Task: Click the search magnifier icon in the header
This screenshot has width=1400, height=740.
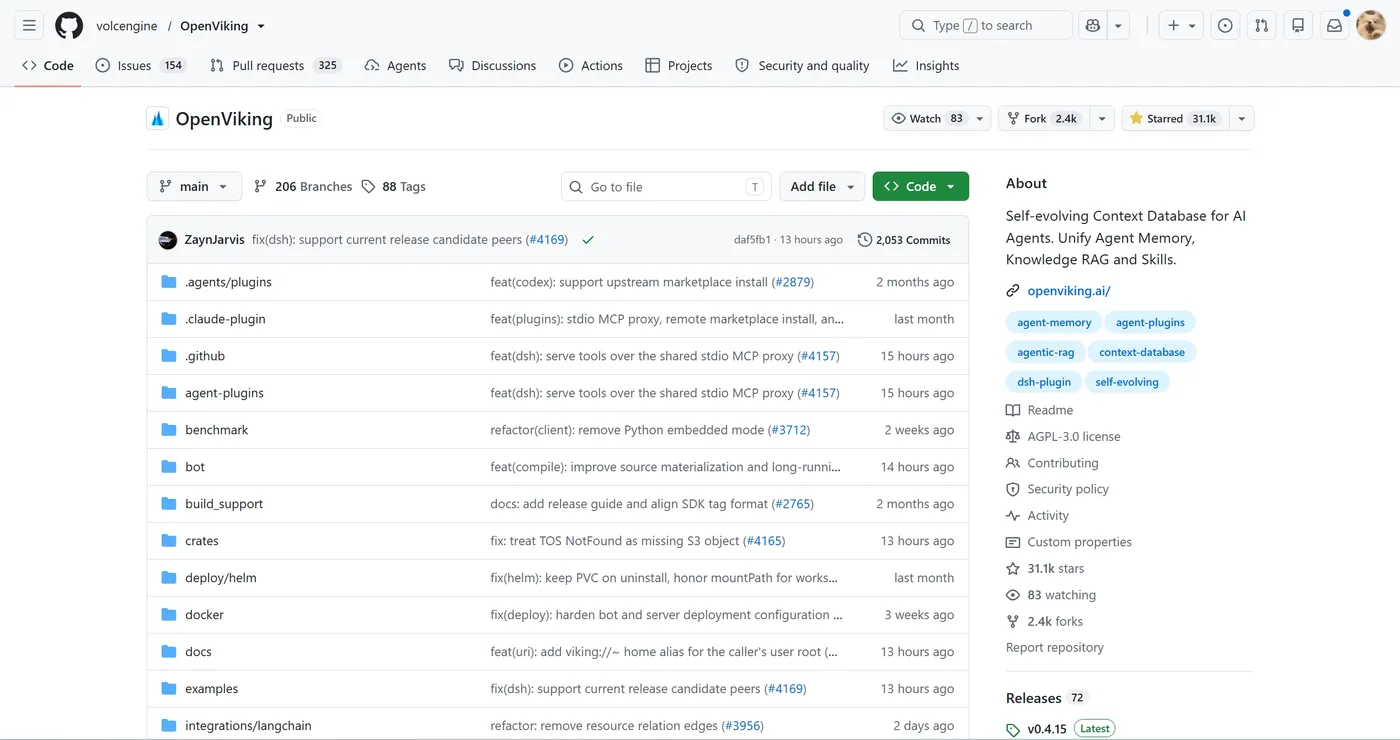Action: point(918,26)
